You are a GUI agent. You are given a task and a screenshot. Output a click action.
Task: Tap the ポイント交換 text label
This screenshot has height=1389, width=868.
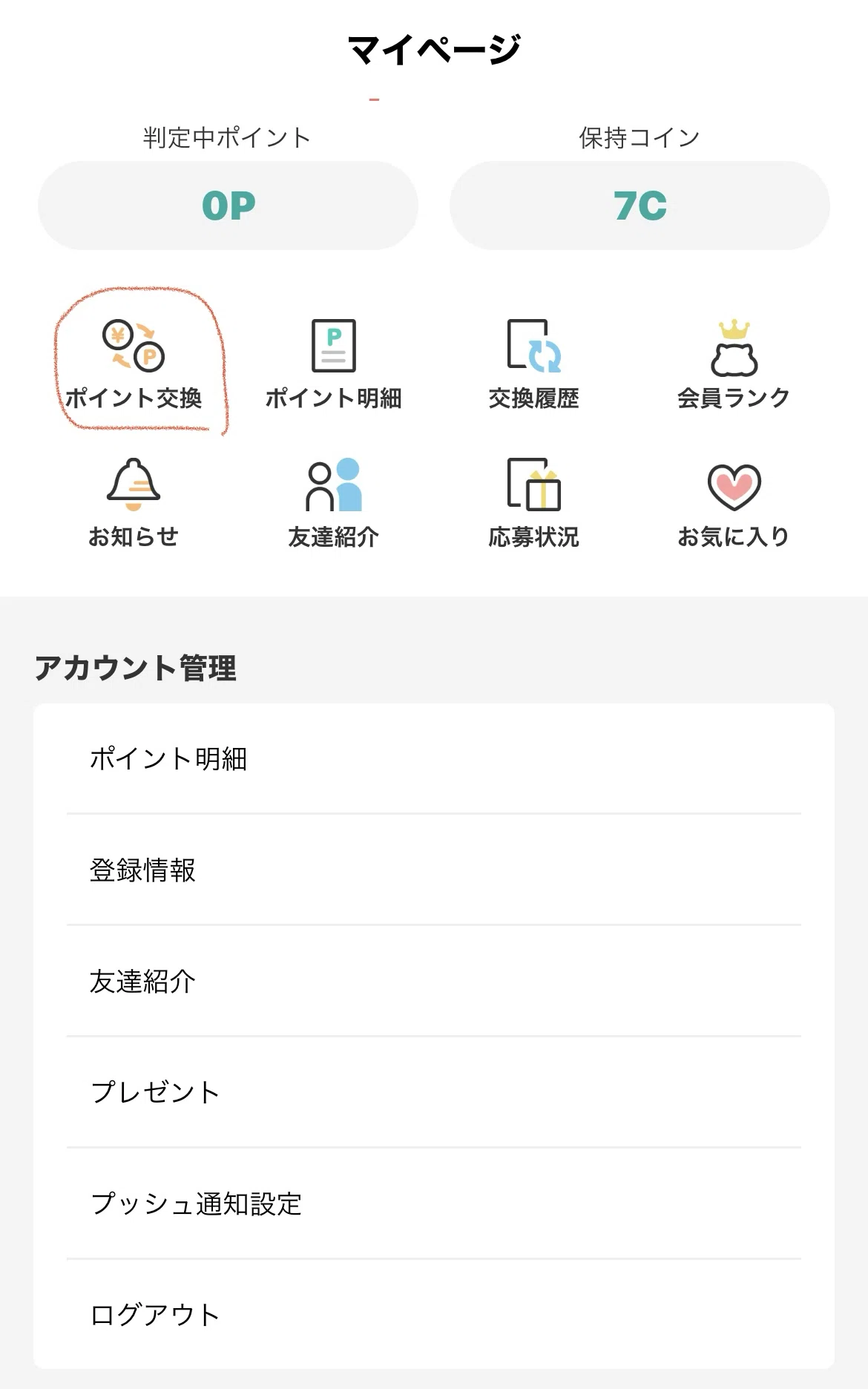coord(134,398)
